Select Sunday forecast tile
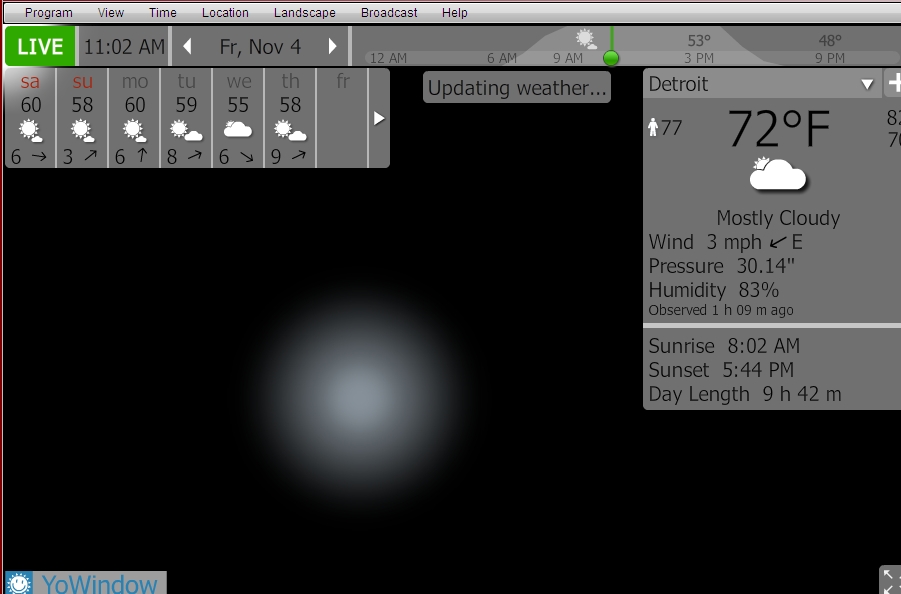This screenshot has height=594, width=901. tap(83, 118)
